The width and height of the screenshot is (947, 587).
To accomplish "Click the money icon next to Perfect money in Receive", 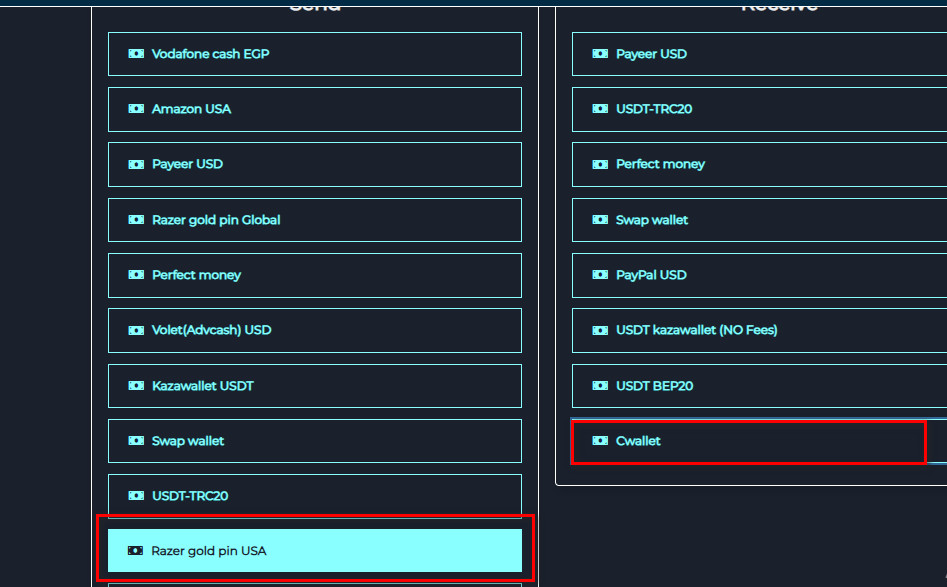I will 599,164.
